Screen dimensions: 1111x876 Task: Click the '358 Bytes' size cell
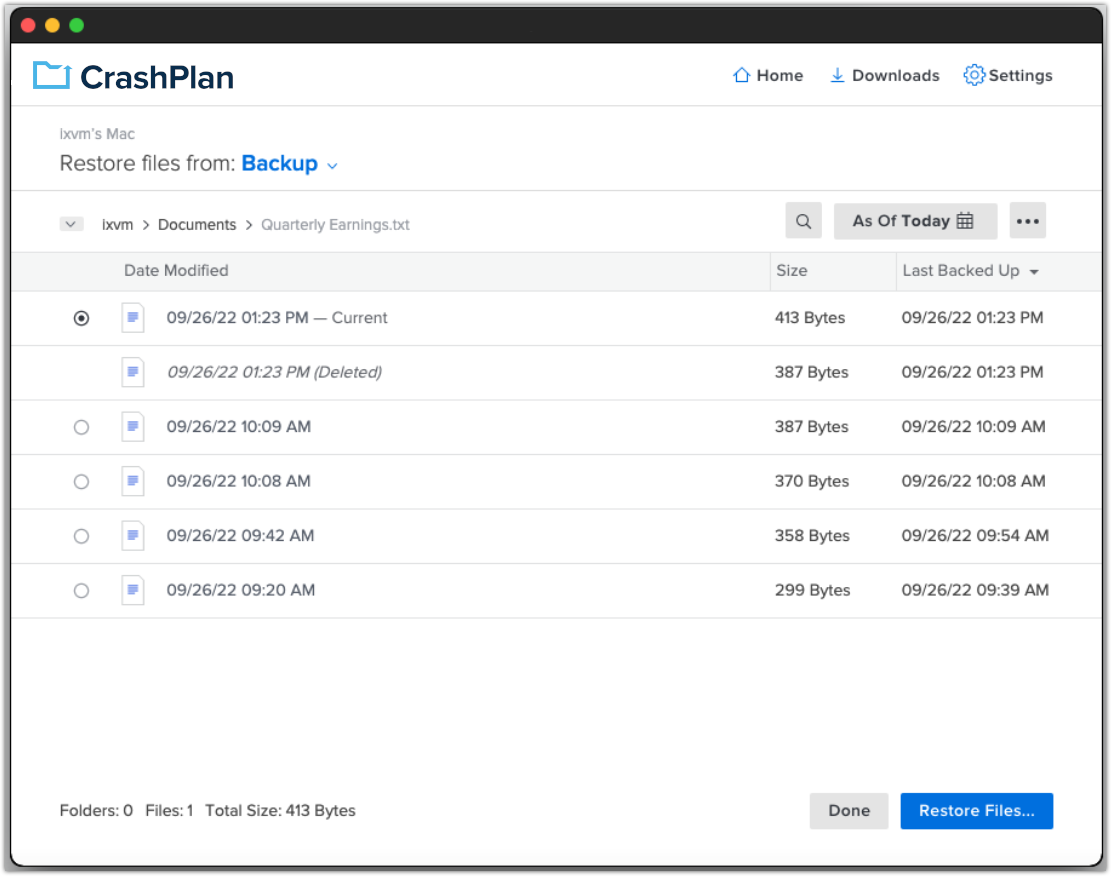point(812,536)
